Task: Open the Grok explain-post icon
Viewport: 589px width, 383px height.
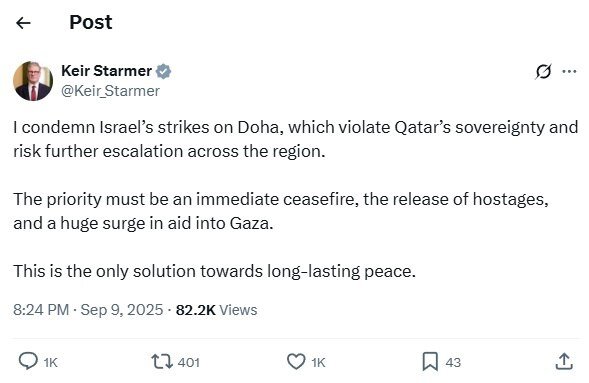Action: 543,71
